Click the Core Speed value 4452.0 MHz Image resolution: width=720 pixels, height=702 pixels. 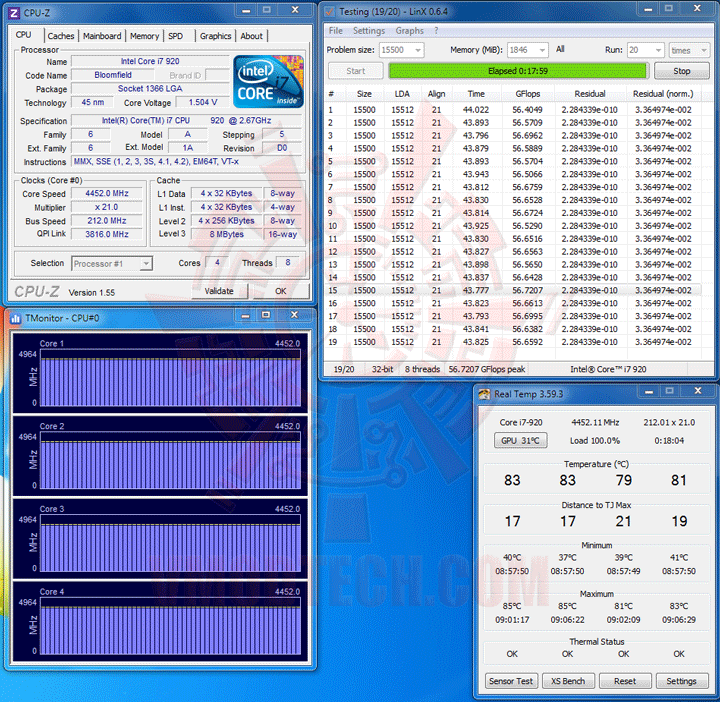[107, 193]
